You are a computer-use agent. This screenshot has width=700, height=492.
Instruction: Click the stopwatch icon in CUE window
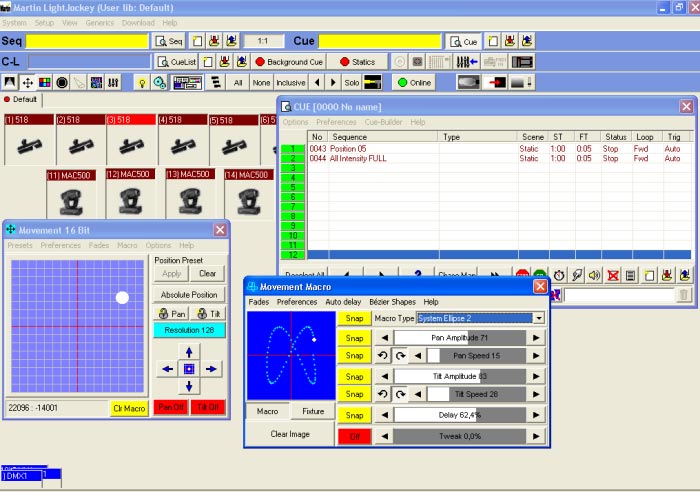559,275
